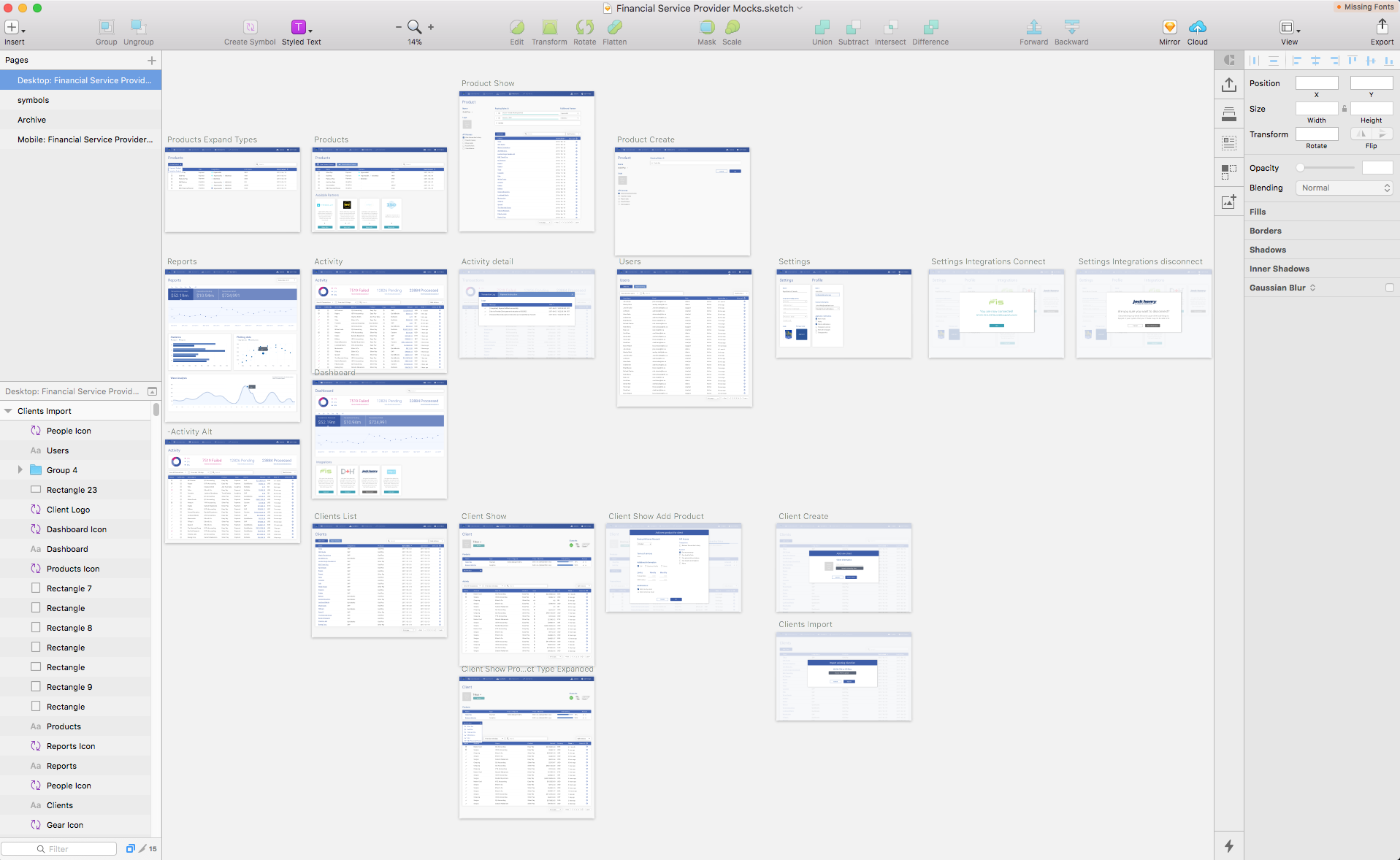Open the document title chevron menu
The height and width of the screenshot is (860, 1400).
(x=800, y=9)
